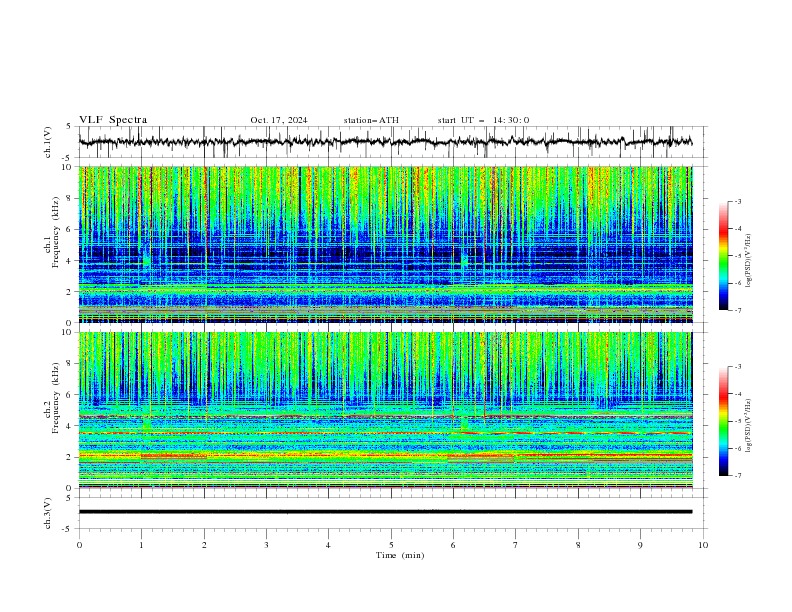
Task: Click the lower color bar's "log(PSD)(V²/Hz)" label
Action: 749,425
